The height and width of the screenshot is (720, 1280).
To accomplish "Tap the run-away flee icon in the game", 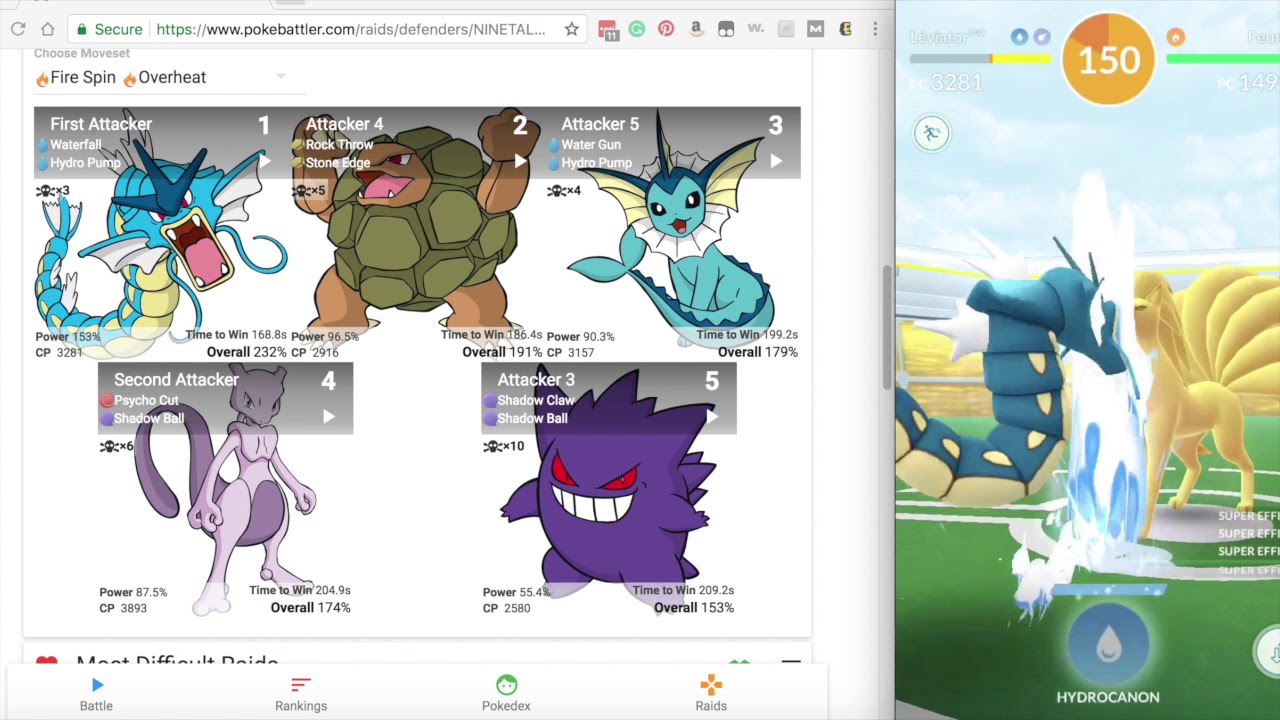I will point(931,133).
